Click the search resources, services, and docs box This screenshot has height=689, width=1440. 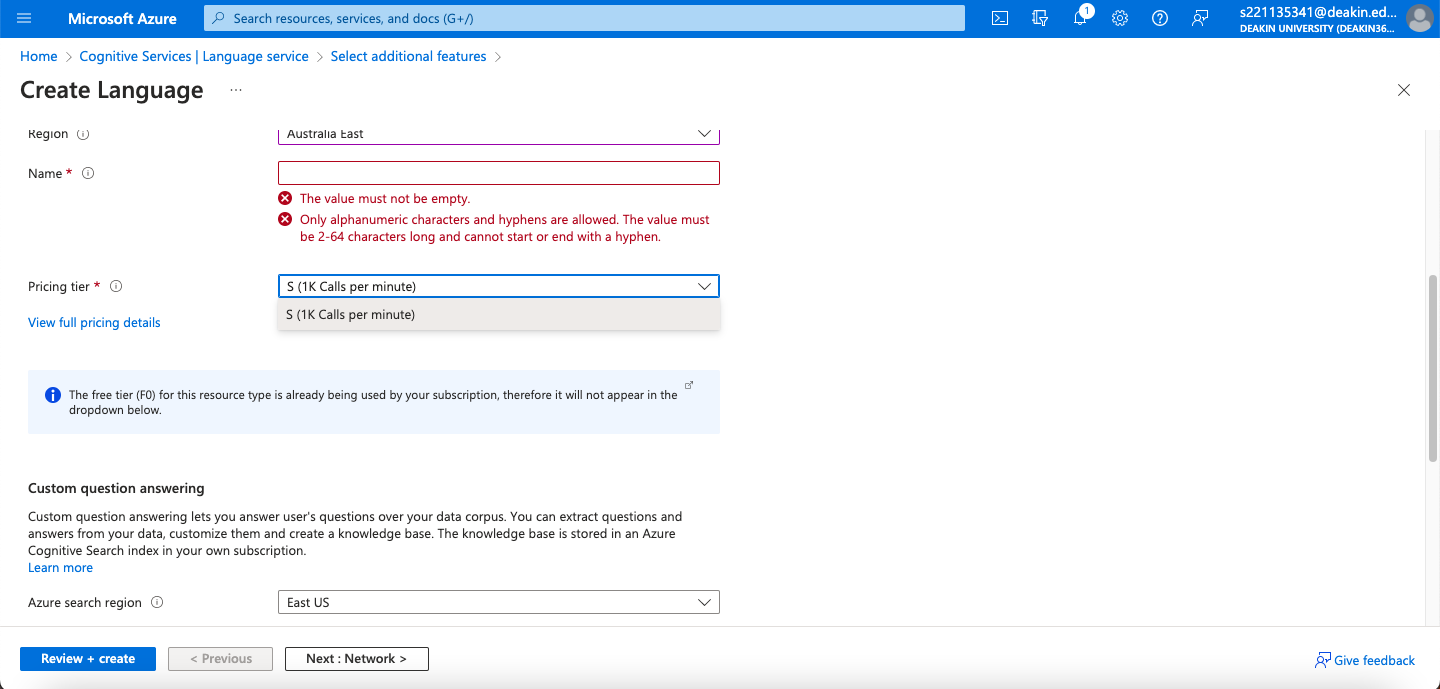coord(584,18)
